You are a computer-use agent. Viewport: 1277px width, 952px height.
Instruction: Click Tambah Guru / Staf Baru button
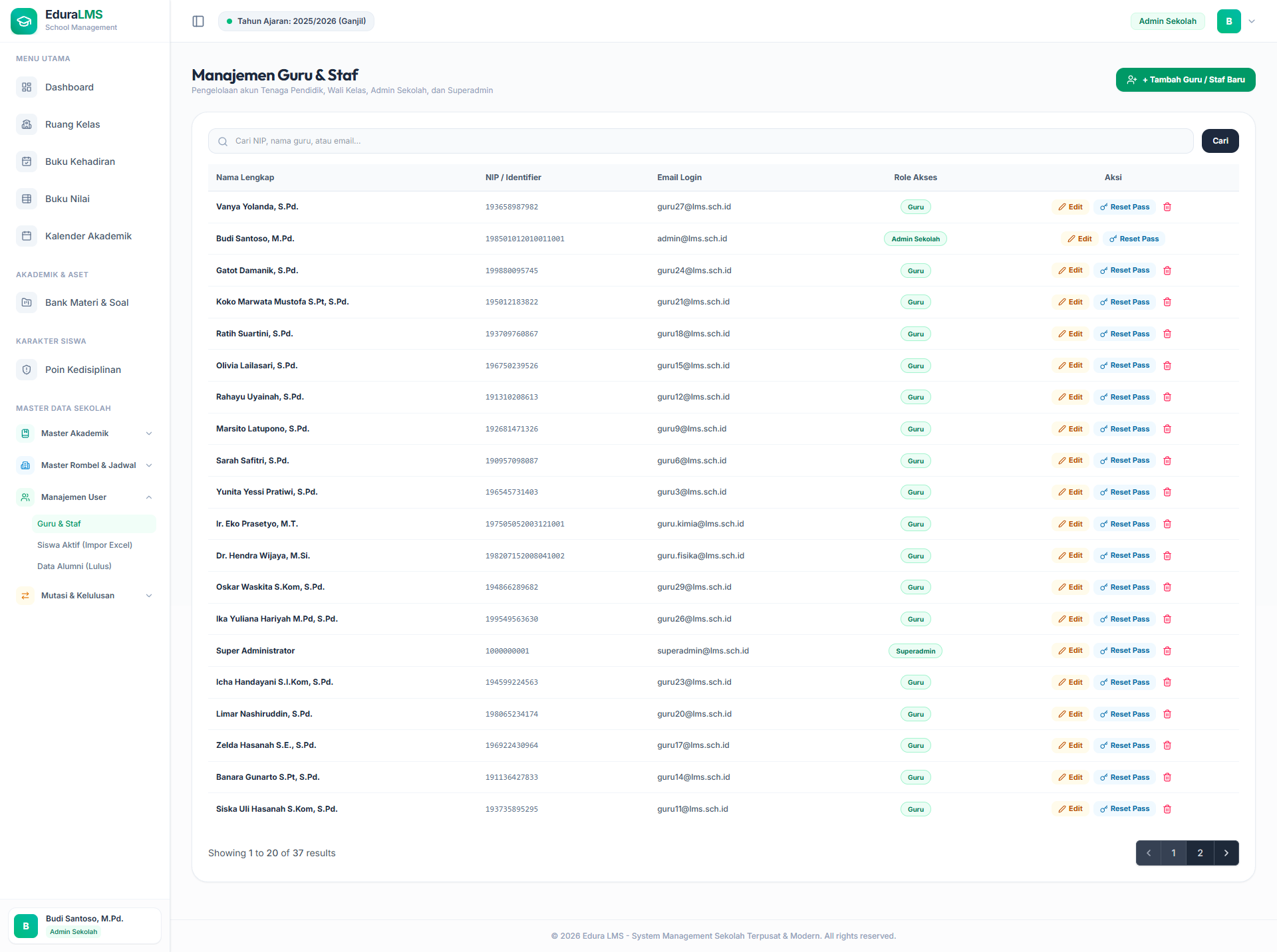click(x=1185, y=80)
